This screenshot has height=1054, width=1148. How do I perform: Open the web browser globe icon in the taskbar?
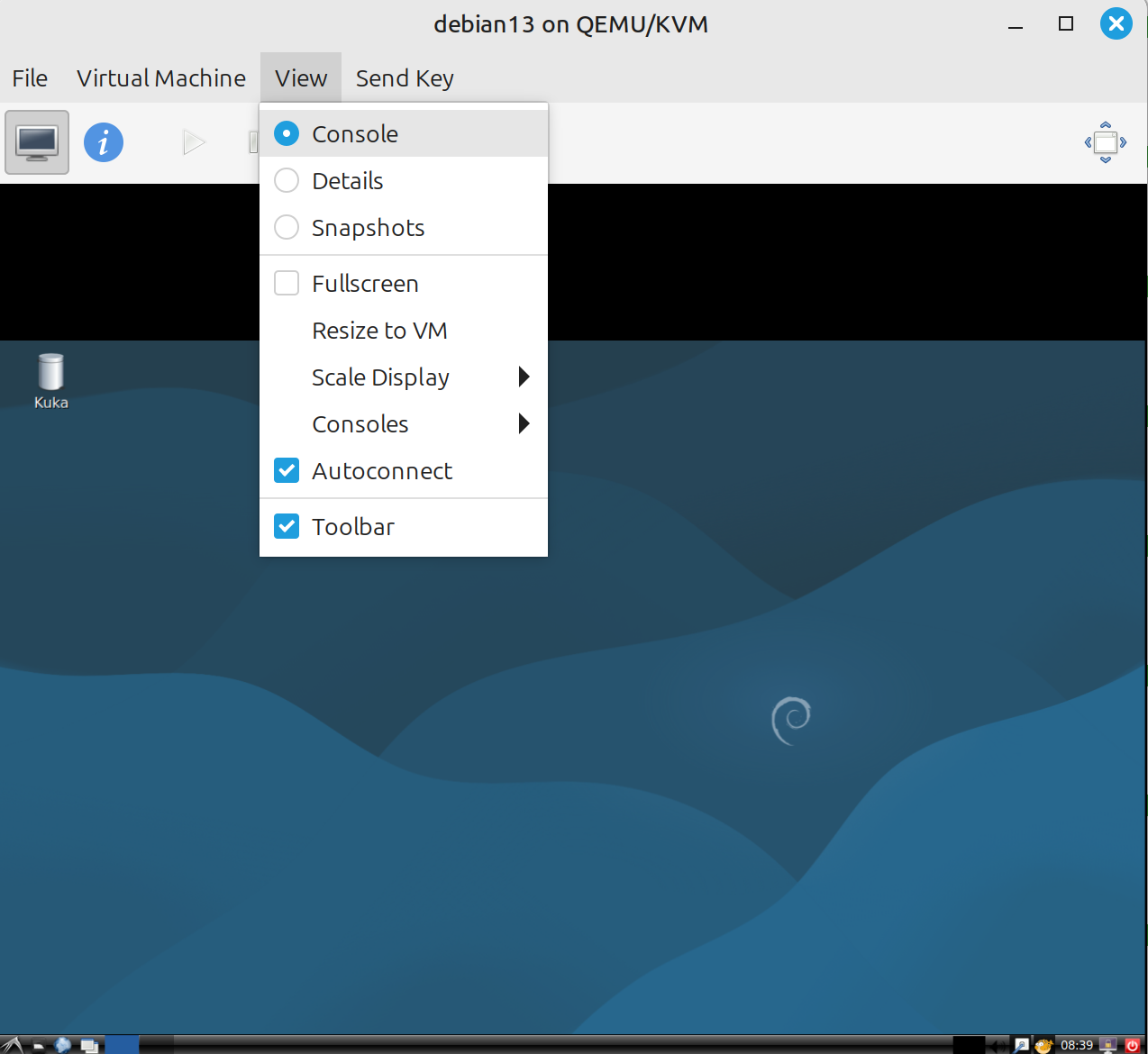[63, 1045]
